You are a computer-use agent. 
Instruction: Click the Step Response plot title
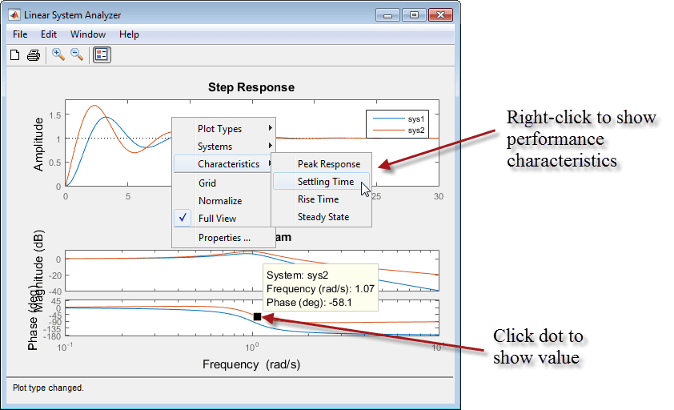(x=251, y=87)
